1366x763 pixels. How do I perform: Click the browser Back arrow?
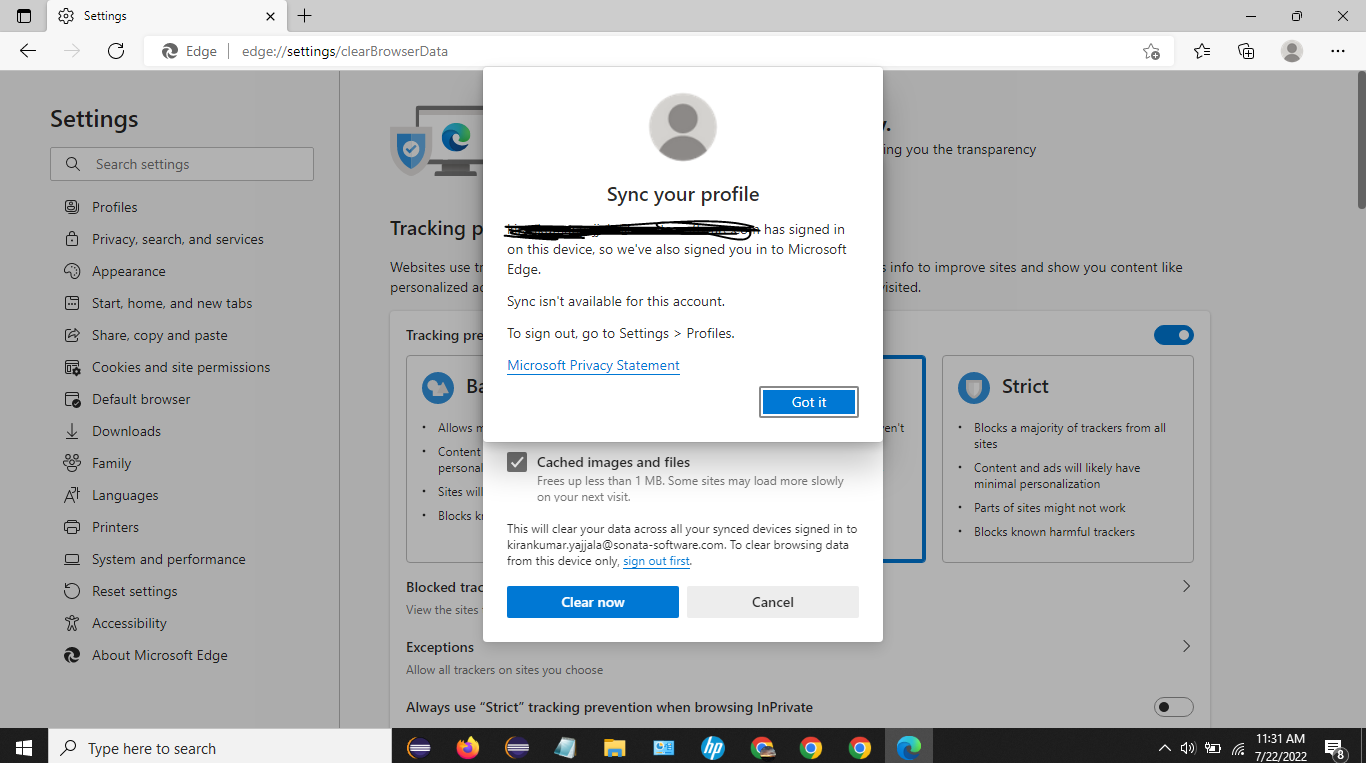28,51
